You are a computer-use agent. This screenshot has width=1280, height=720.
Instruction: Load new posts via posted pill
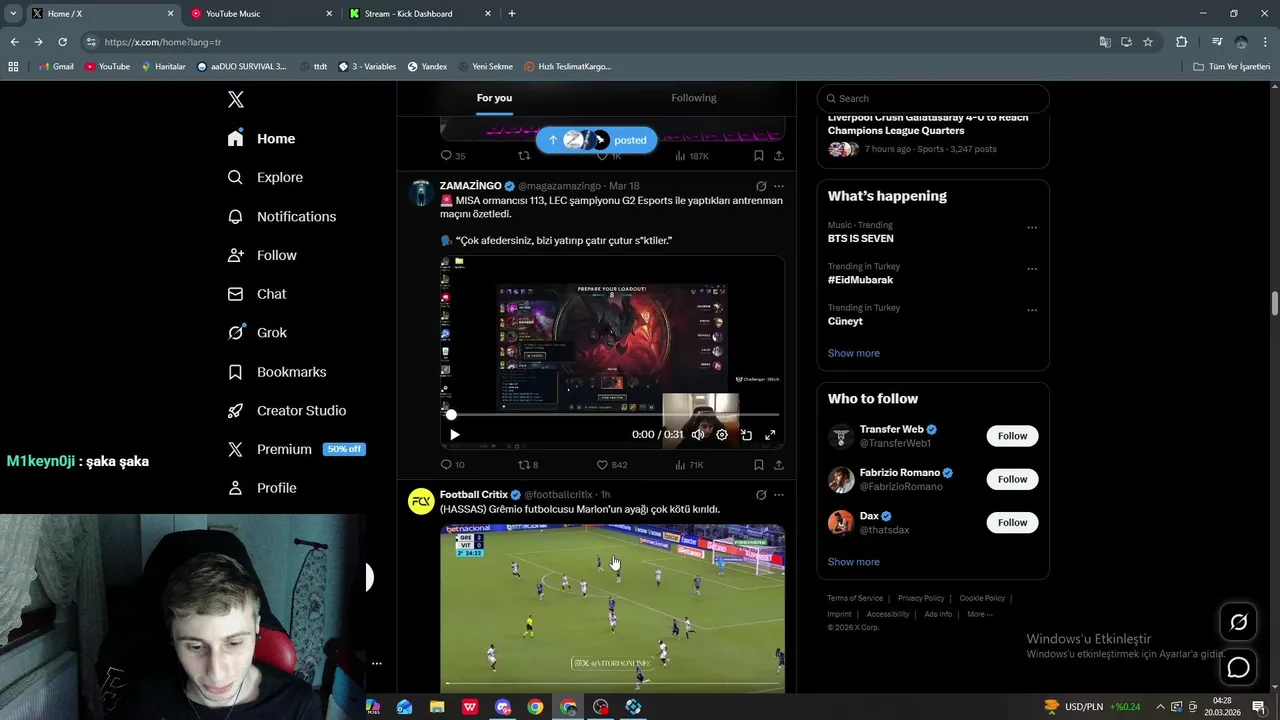point(596,140)
